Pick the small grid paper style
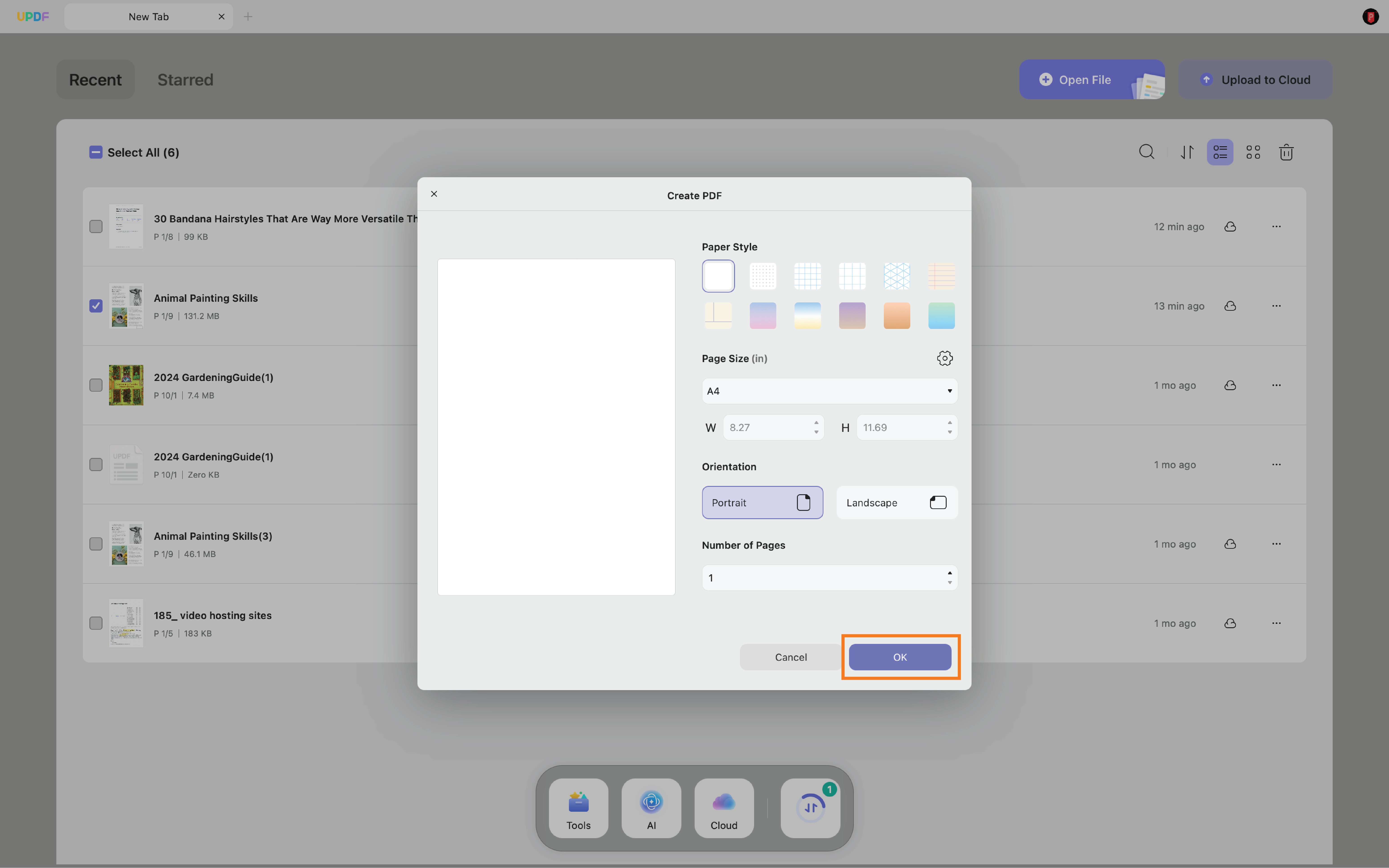 (x=807, y=276)
